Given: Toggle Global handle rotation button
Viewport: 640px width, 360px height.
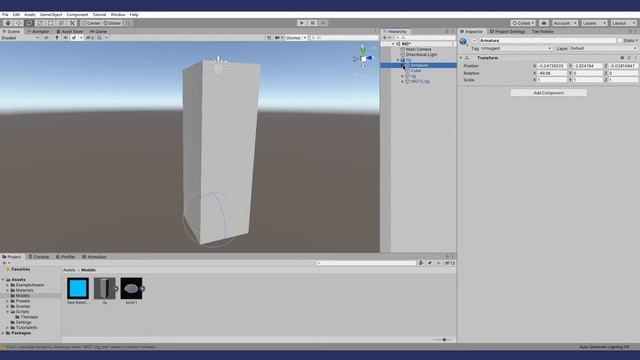Looking at the screenshot, I should click(112, 23).
